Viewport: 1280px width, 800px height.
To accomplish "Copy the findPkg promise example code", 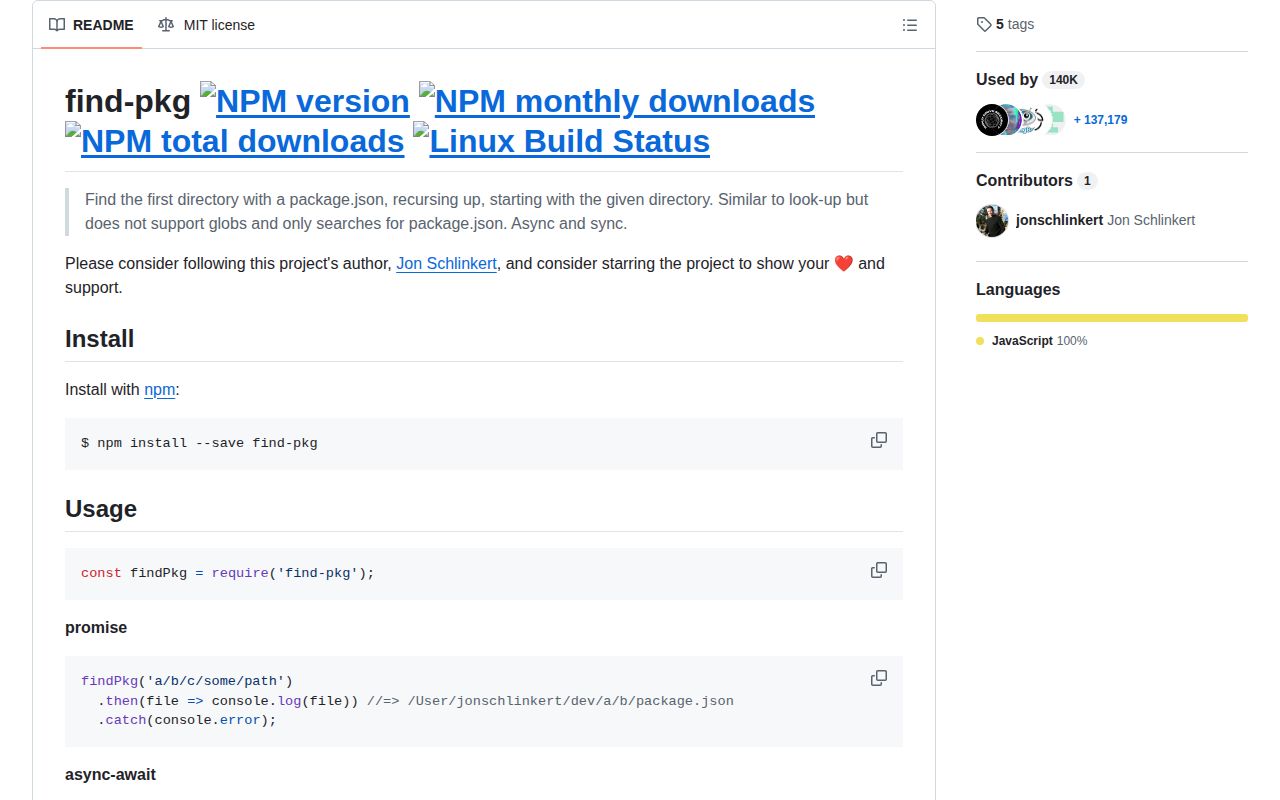I will pyautogui.click(x=879, y=678).
